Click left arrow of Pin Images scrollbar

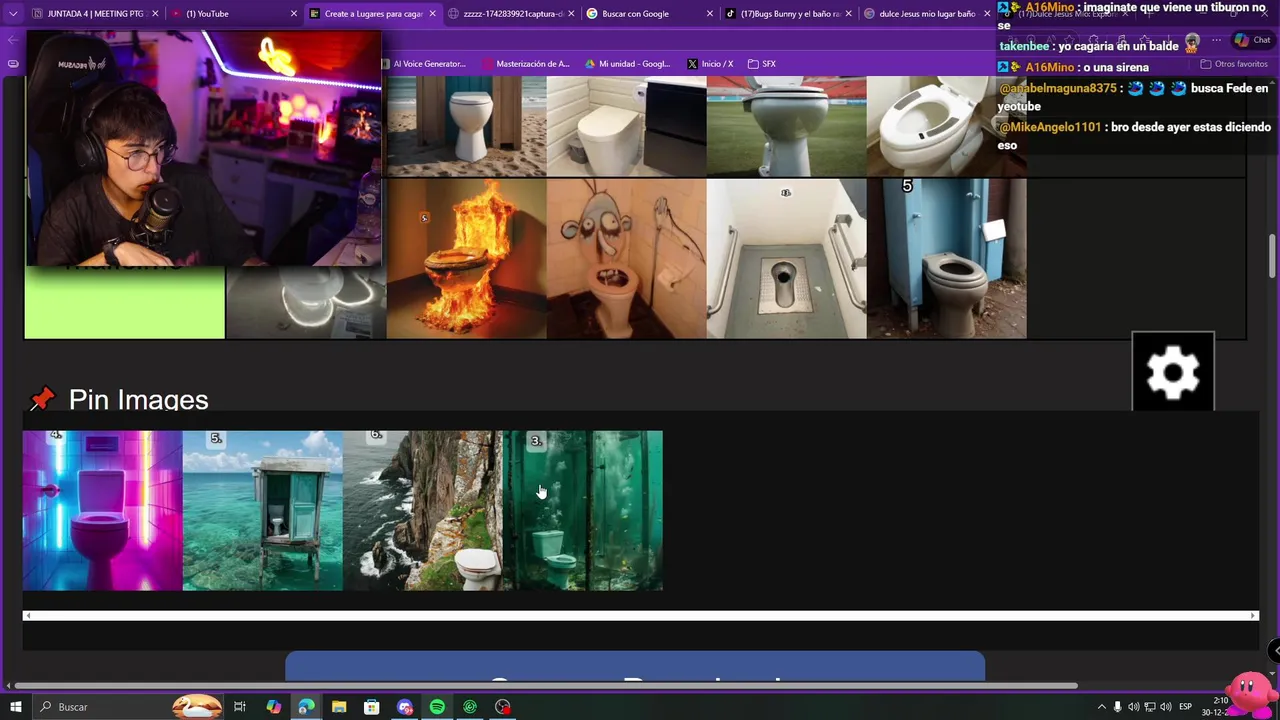pos(28,616)
